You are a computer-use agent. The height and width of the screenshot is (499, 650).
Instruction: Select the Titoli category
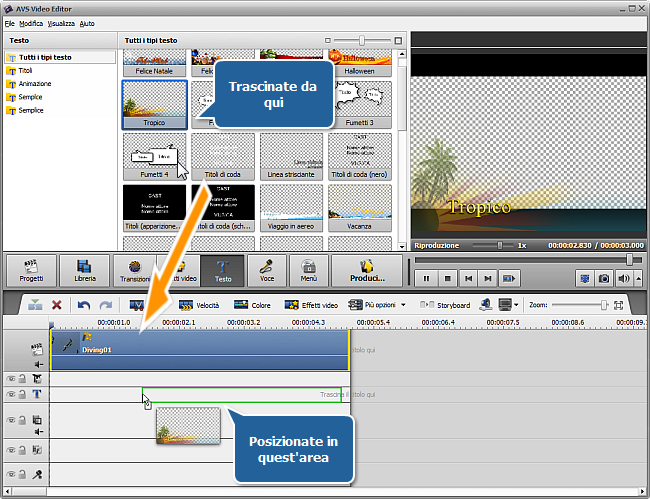tap(25, 70)
